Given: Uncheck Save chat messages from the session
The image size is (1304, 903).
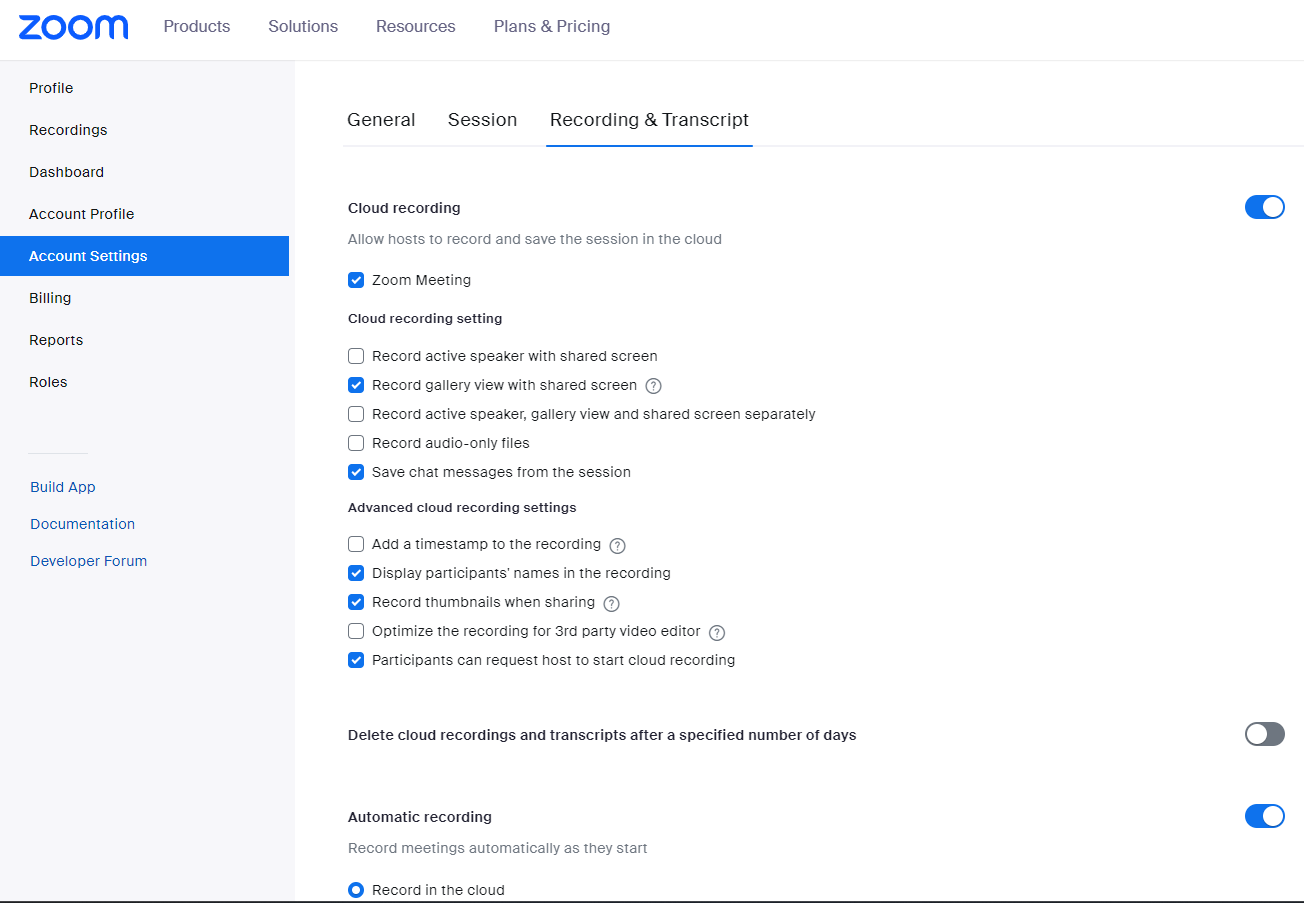Looking at the screenshot, I should 356,472.
